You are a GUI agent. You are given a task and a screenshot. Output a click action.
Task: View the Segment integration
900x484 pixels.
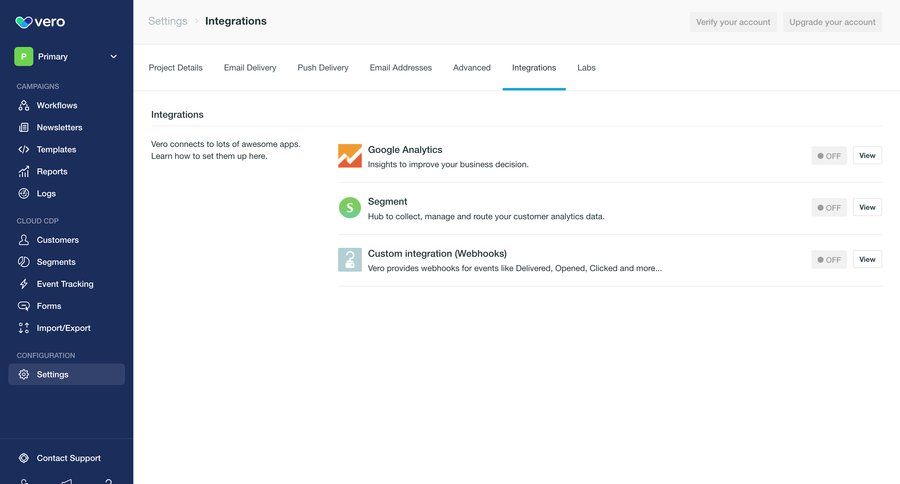(867, 207)
